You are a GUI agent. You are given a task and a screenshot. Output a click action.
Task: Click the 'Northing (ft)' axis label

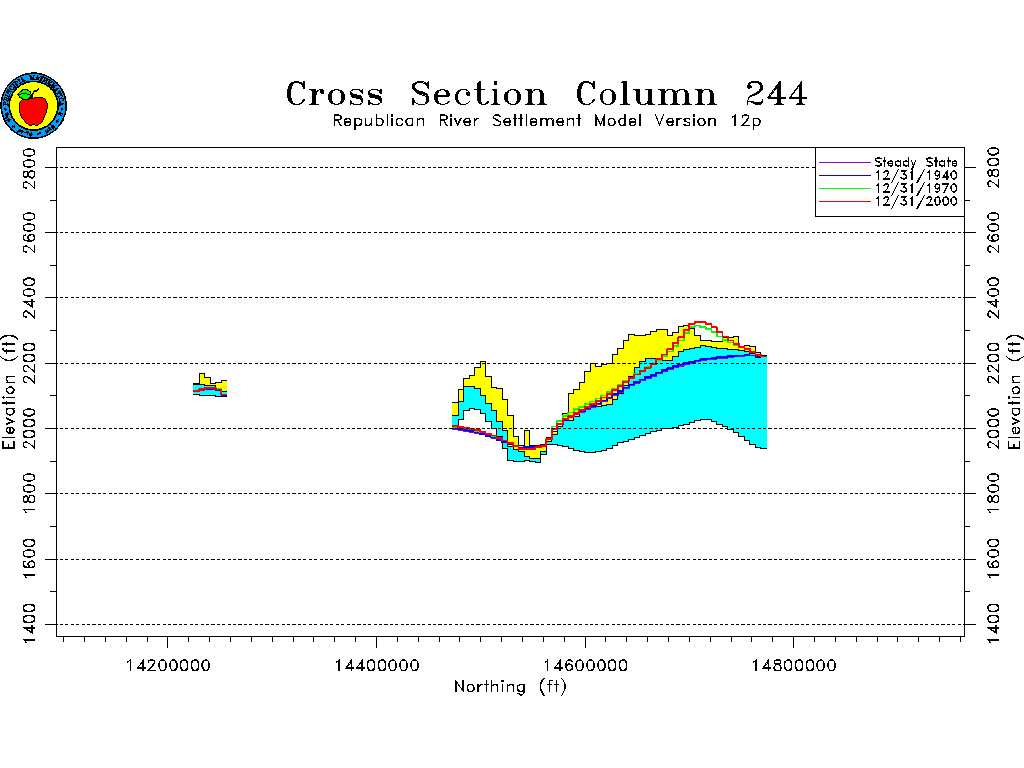pyautogui.click(x=510, y=687)
